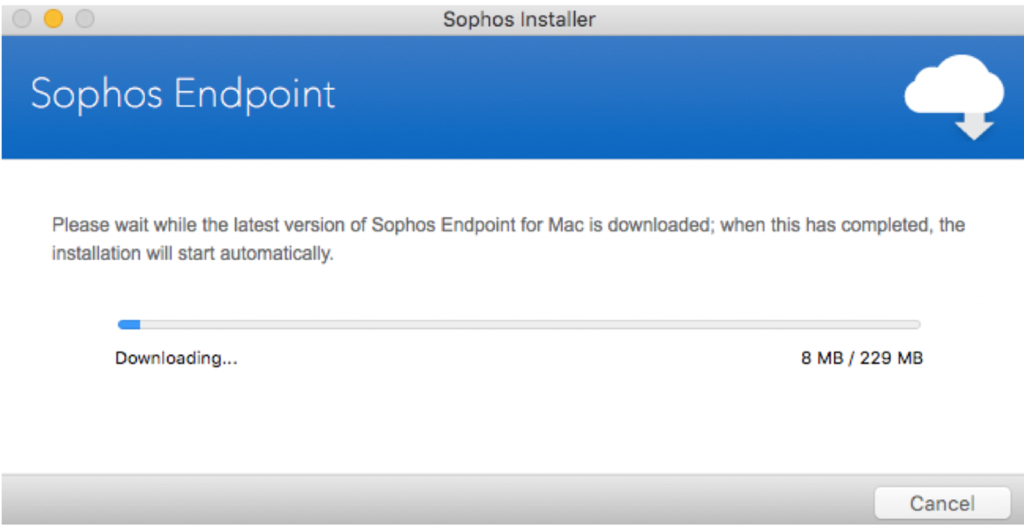Click the word 'Endpoint' in the header

(x=255, y=95)
